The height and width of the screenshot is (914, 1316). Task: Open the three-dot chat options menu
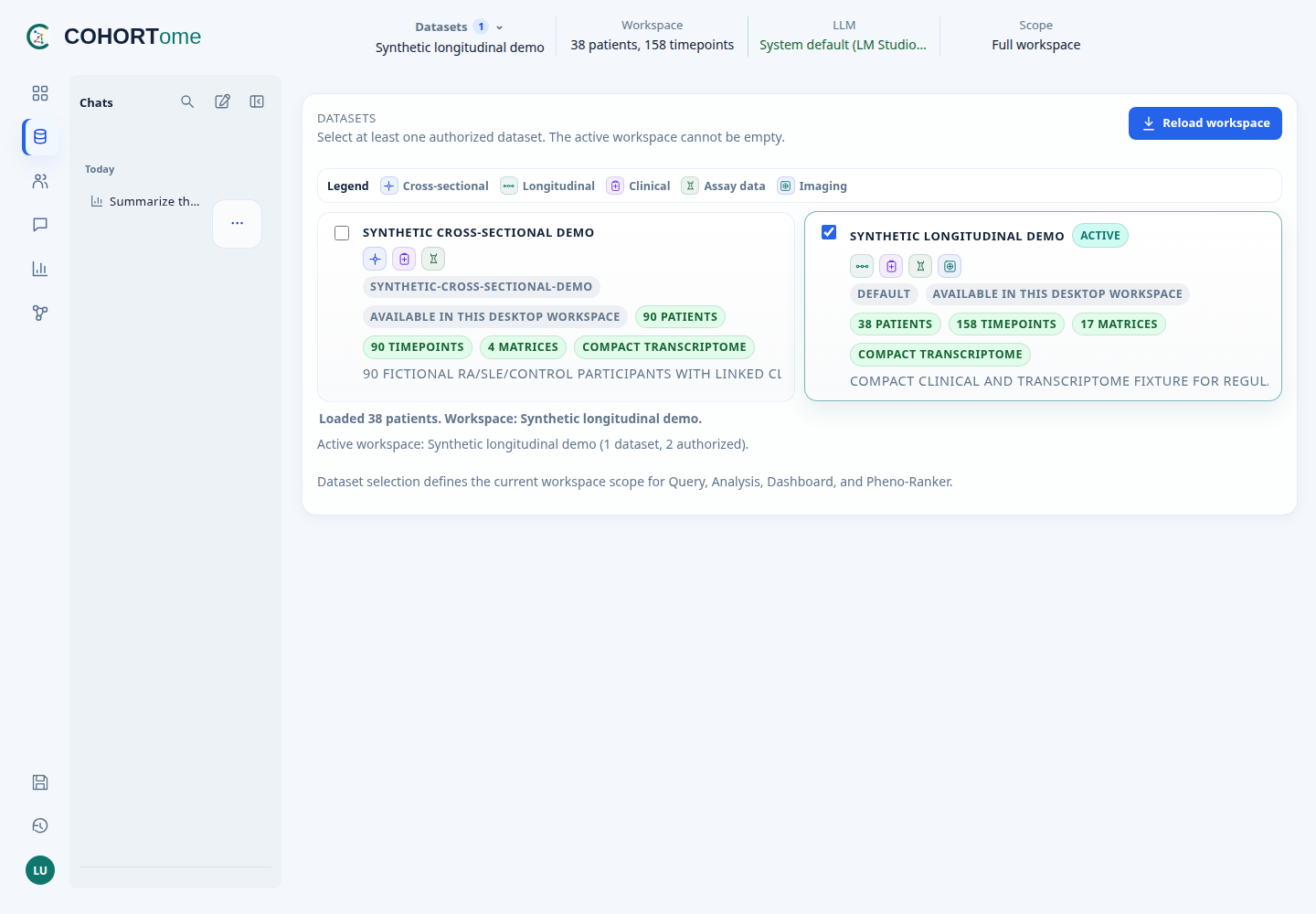[238, 223]
